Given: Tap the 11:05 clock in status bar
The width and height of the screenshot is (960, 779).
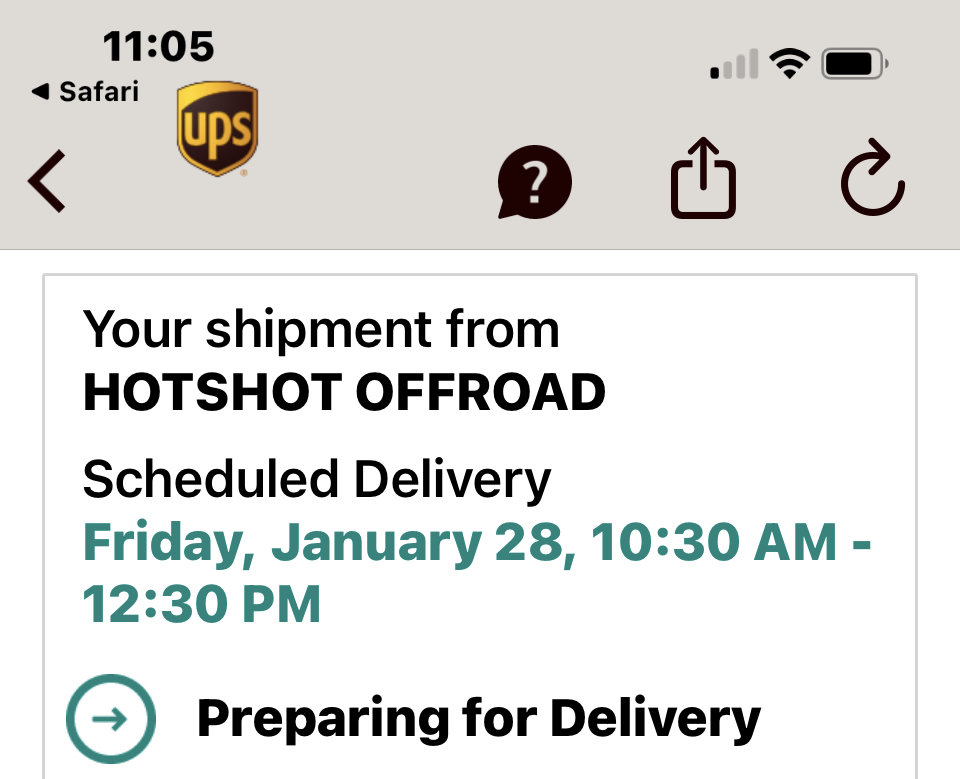Looking at the screenshot, I should click(x=159, y=47).
